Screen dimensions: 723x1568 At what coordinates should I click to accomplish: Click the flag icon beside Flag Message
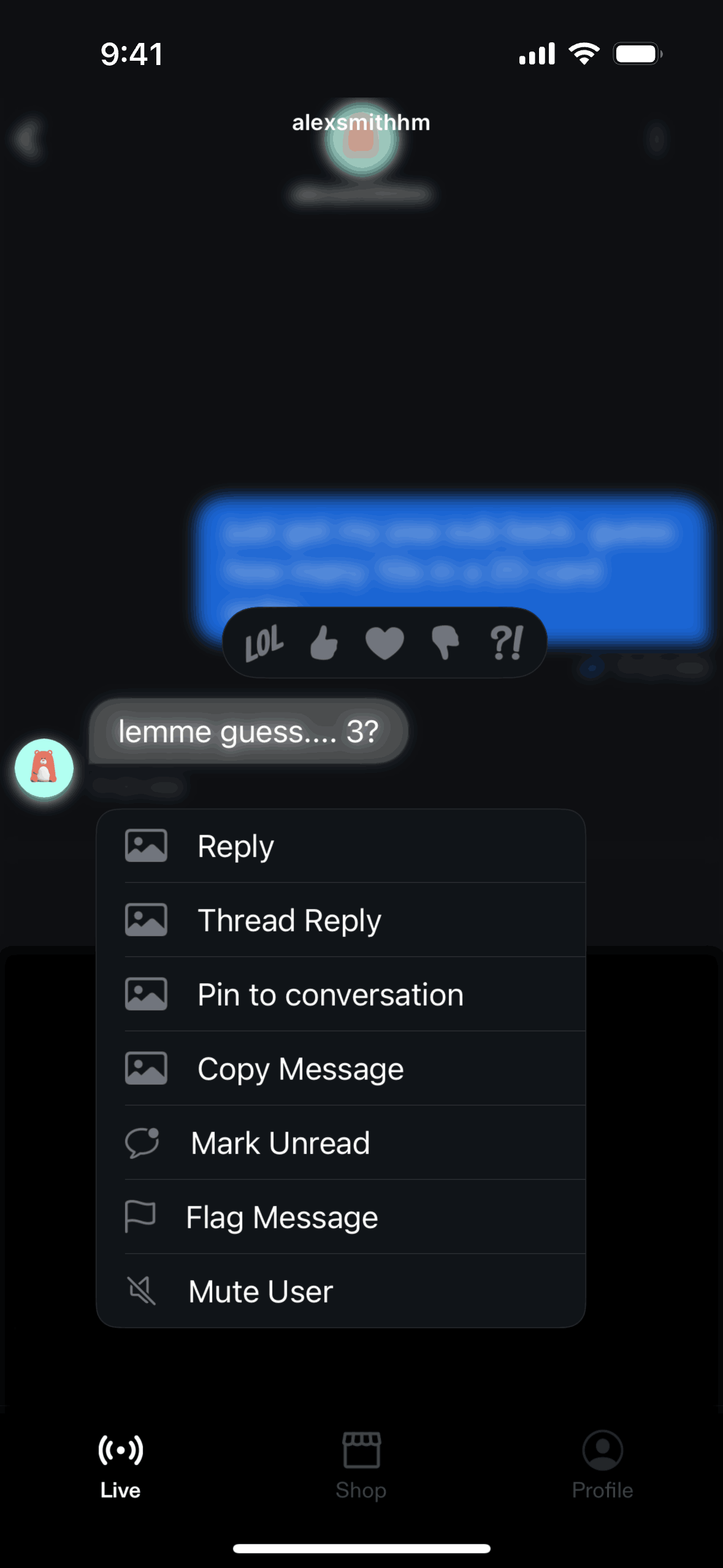coord(140,1216)
